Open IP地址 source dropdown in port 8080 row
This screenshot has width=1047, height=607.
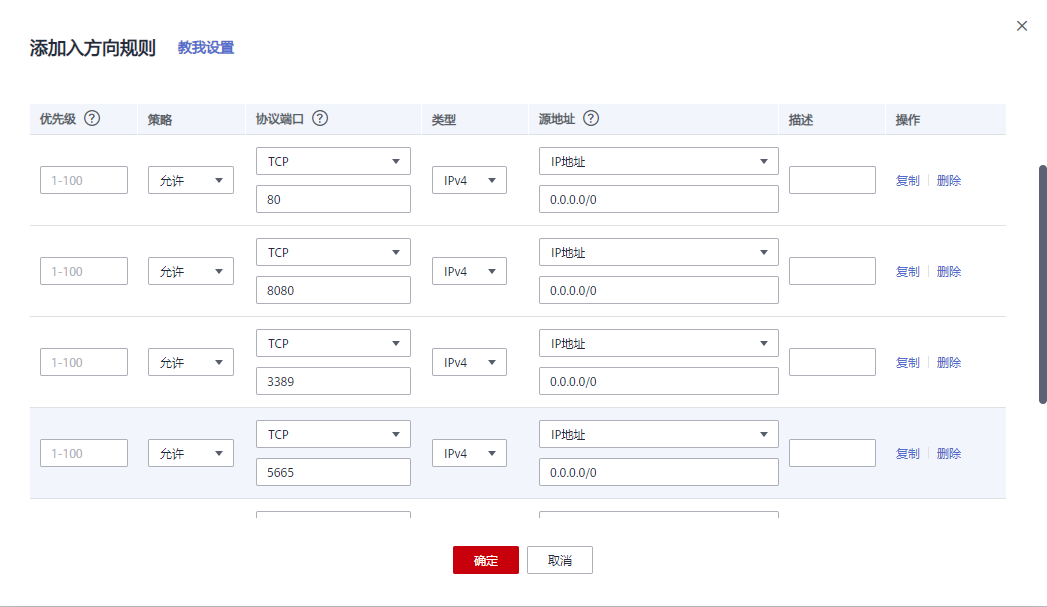click(658, 252)
